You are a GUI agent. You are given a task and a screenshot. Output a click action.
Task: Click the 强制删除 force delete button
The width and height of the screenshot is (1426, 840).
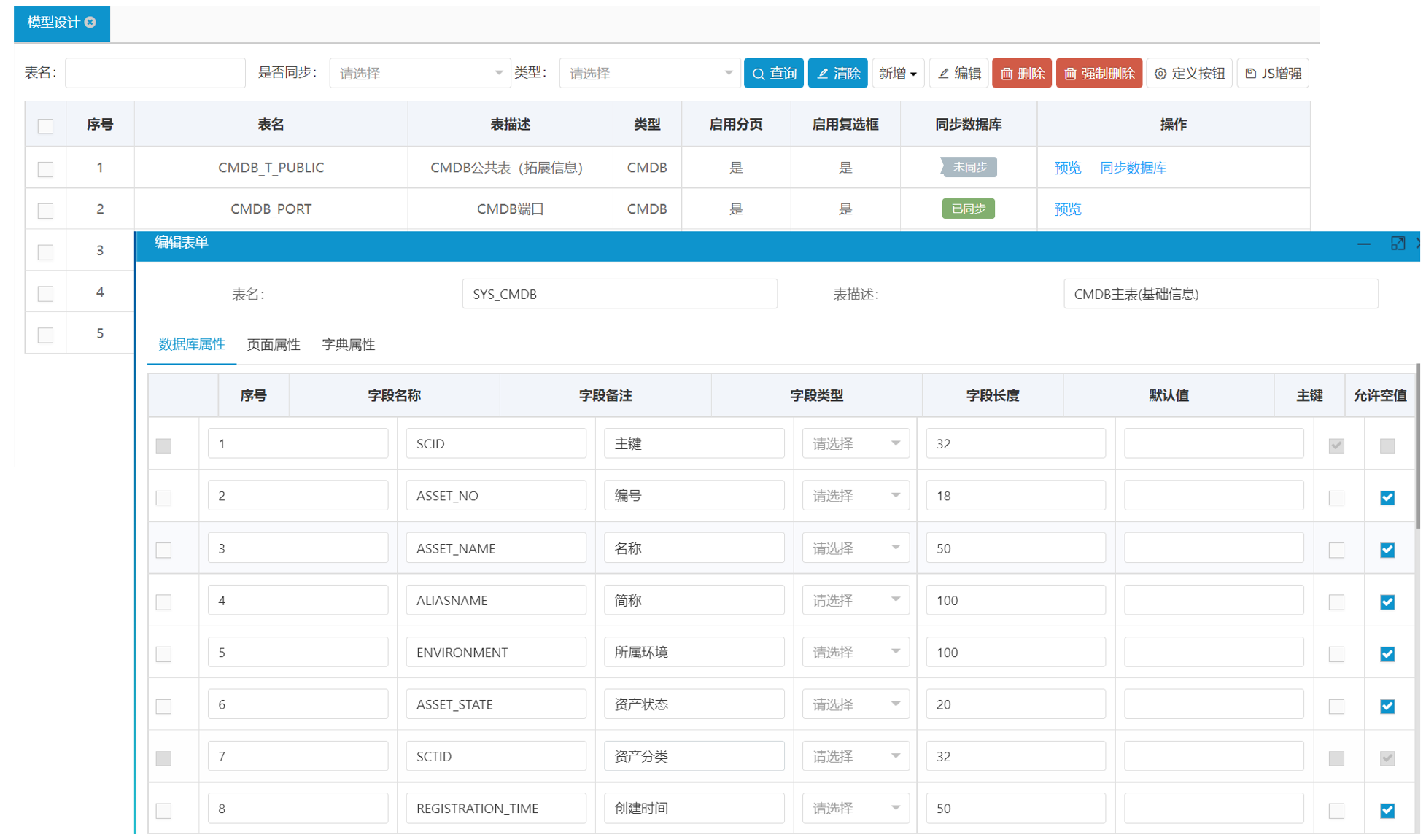(x=1098, y=74)
